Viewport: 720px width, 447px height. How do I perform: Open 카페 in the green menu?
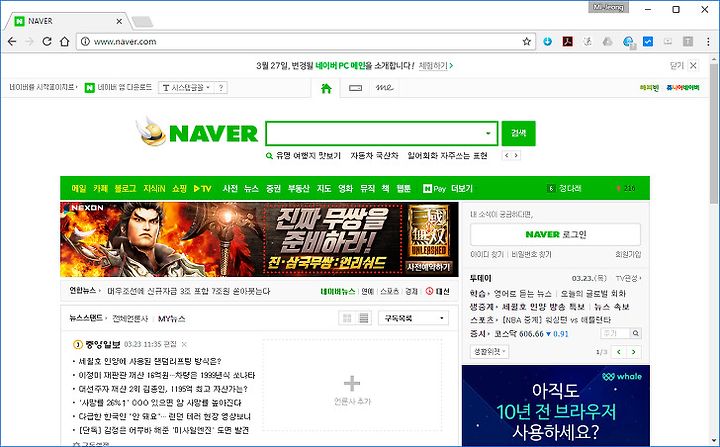click(x=100, y=188)
